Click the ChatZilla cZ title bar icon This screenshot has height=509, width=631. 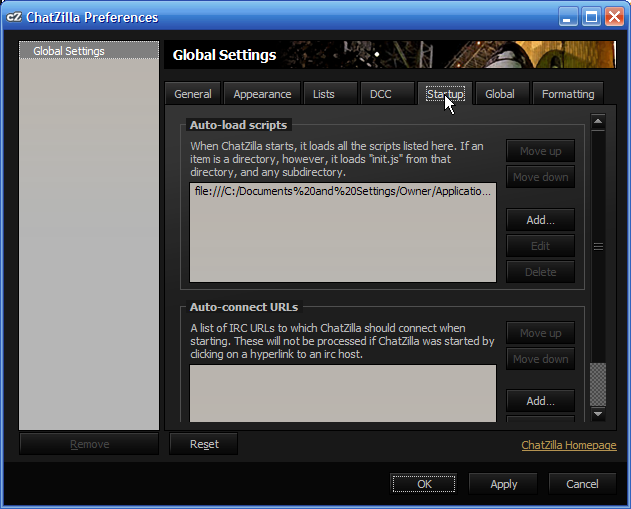[13, 17]
